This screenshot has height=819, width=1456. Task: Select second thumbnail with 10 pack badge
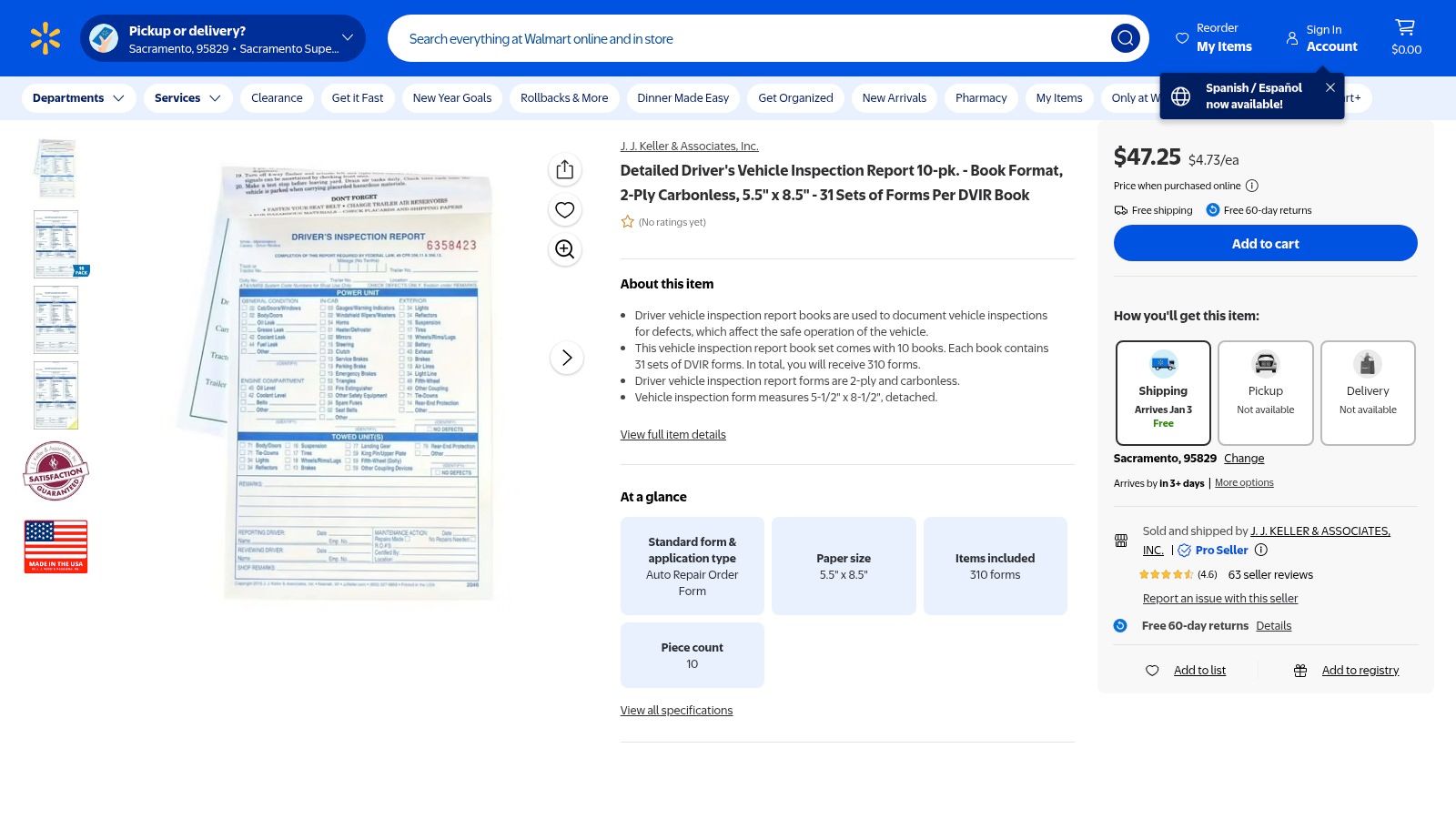pos(56,244)
